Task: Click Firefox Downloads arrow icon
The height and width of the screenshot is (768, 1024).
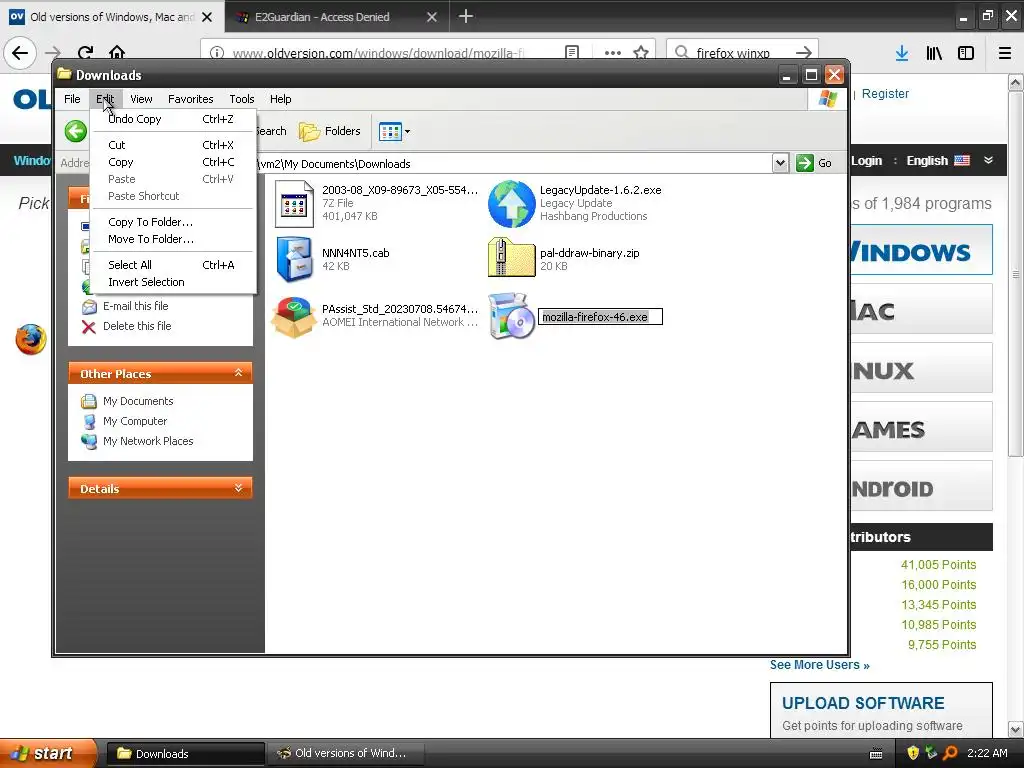Action: pyautogui.click(x=902, y=54)
